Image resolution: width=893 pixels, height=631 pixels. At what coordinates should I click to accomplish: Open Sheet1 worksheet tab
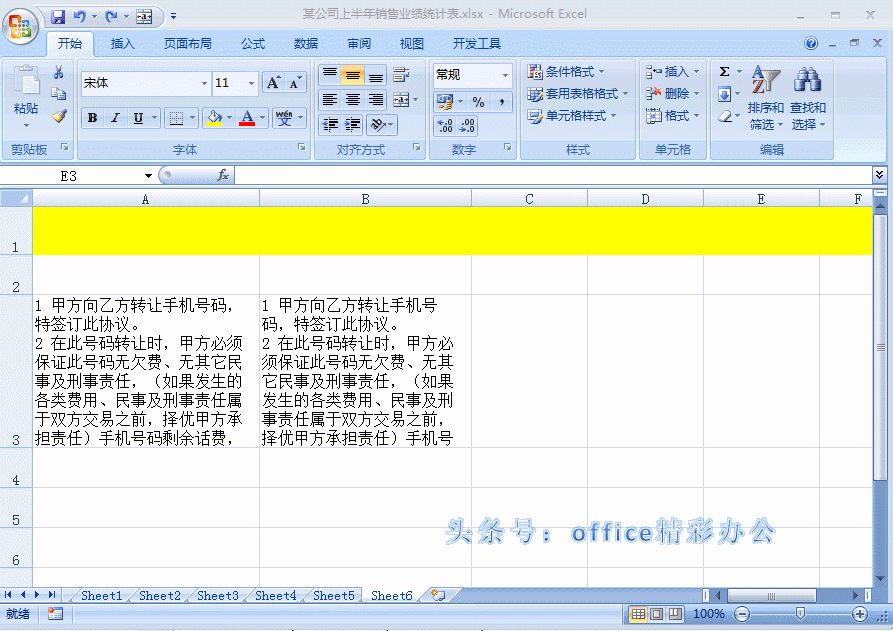click(x=101, y=596)
